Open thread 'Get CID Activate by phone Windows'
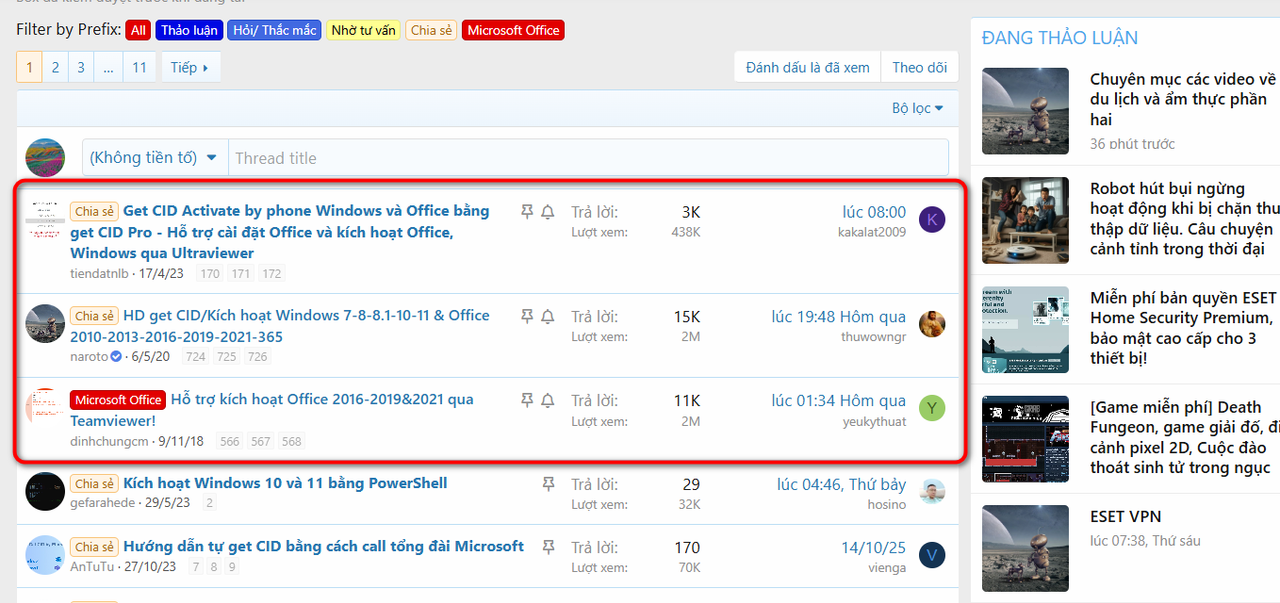 280,232
